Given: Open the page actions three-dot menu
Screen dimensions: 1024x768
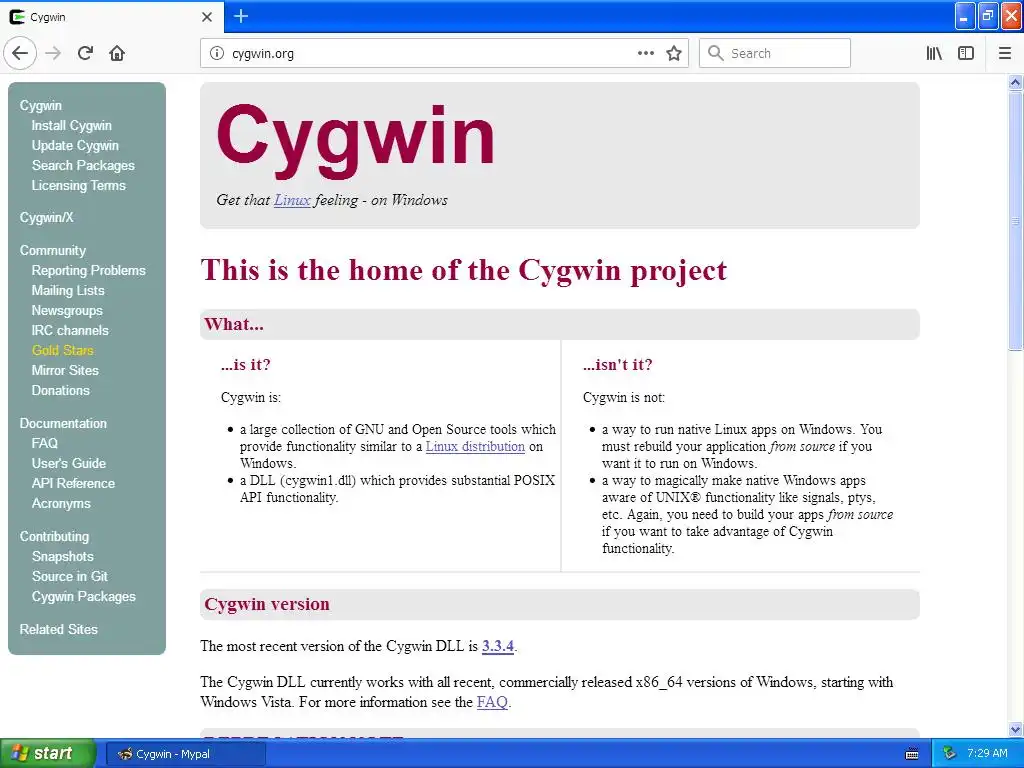Looking at the screenshot, I should (x=646, y=54).
